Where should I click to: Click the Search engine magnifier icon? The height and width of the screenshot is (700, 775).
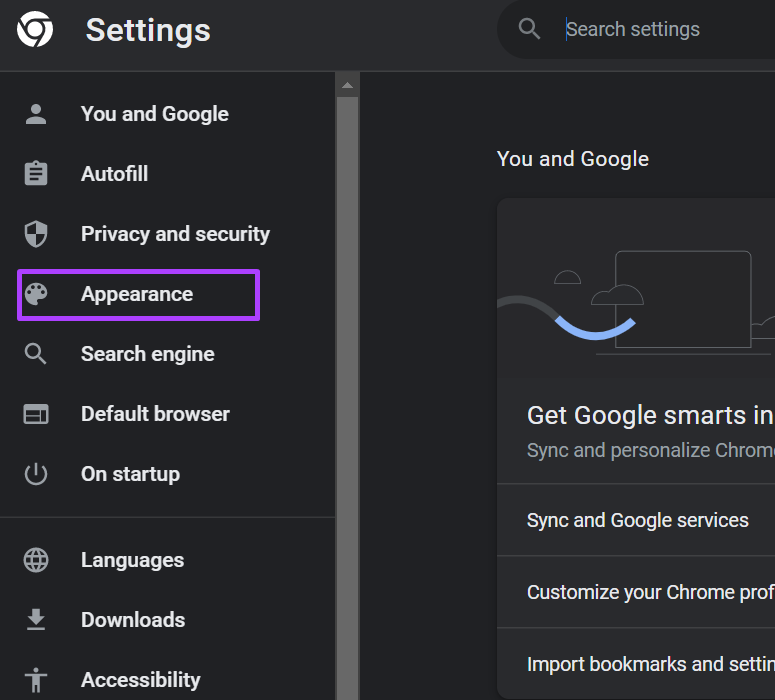36,354
